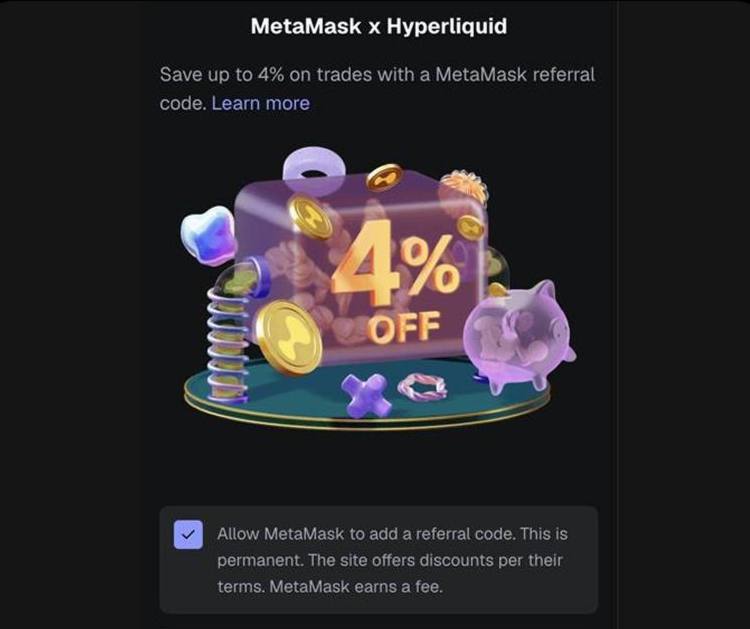
Task: Click the blue-purple heart-shaped gem
Action: tap(209, 235)
